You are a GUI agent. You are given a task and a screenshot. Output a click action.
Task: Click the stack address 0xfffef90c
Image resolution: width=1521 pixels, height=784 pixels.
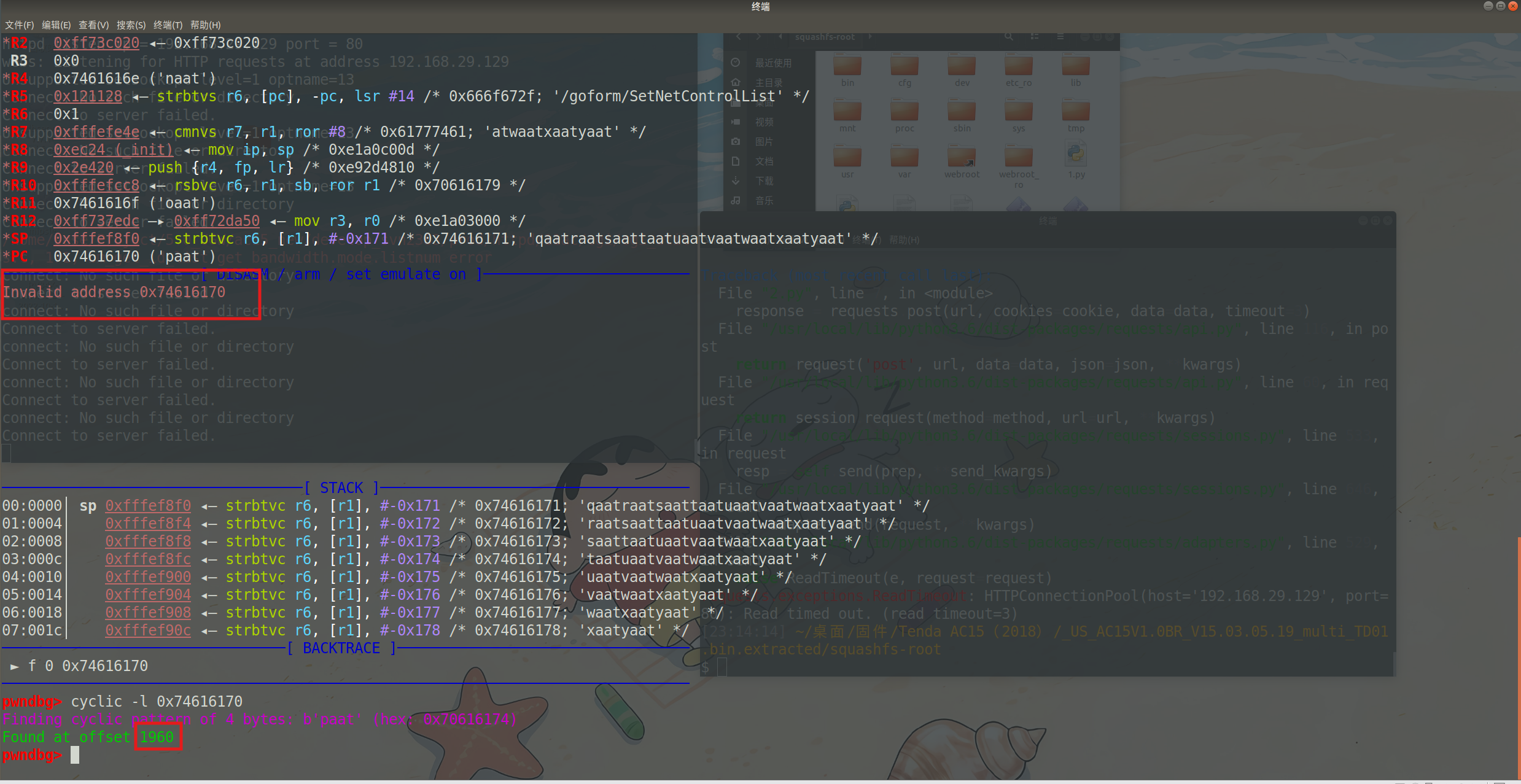148,631
